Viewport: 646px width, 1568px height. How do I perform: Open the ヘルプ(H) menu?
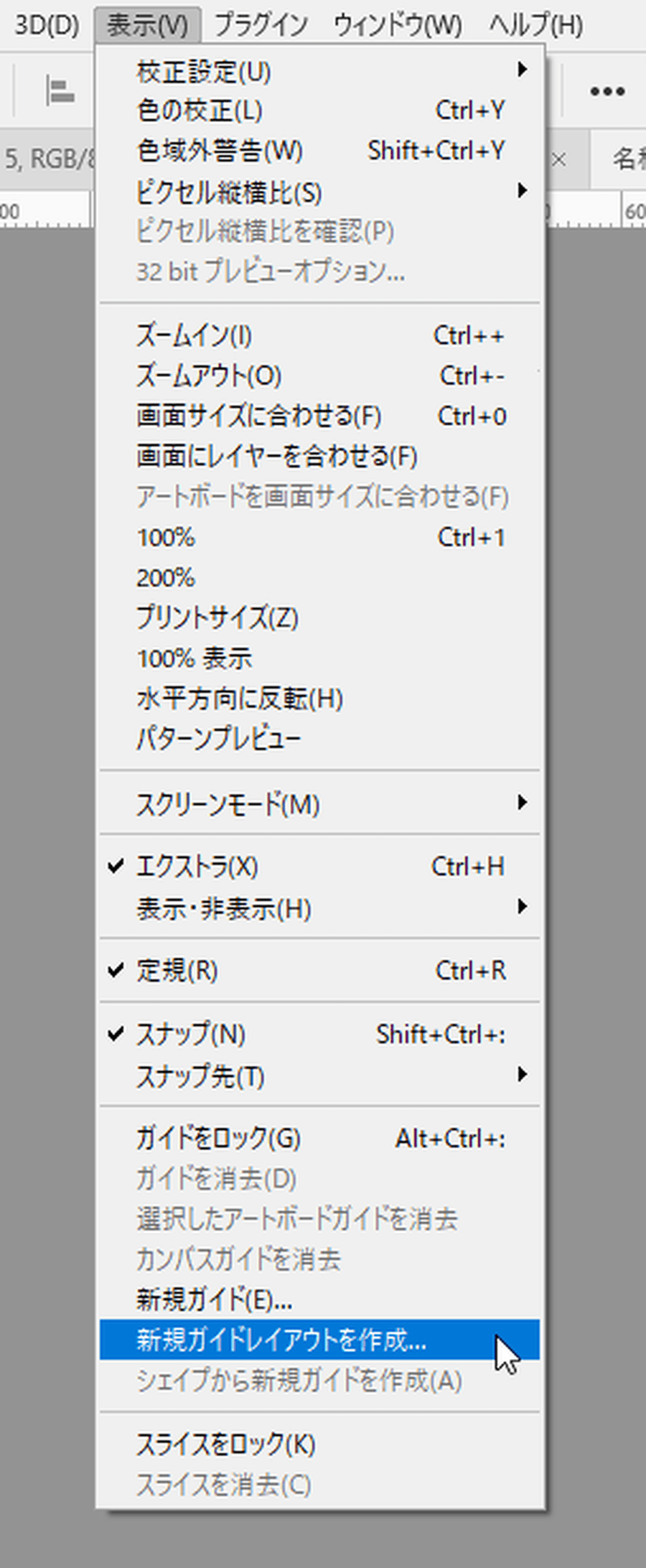[535, 26]
